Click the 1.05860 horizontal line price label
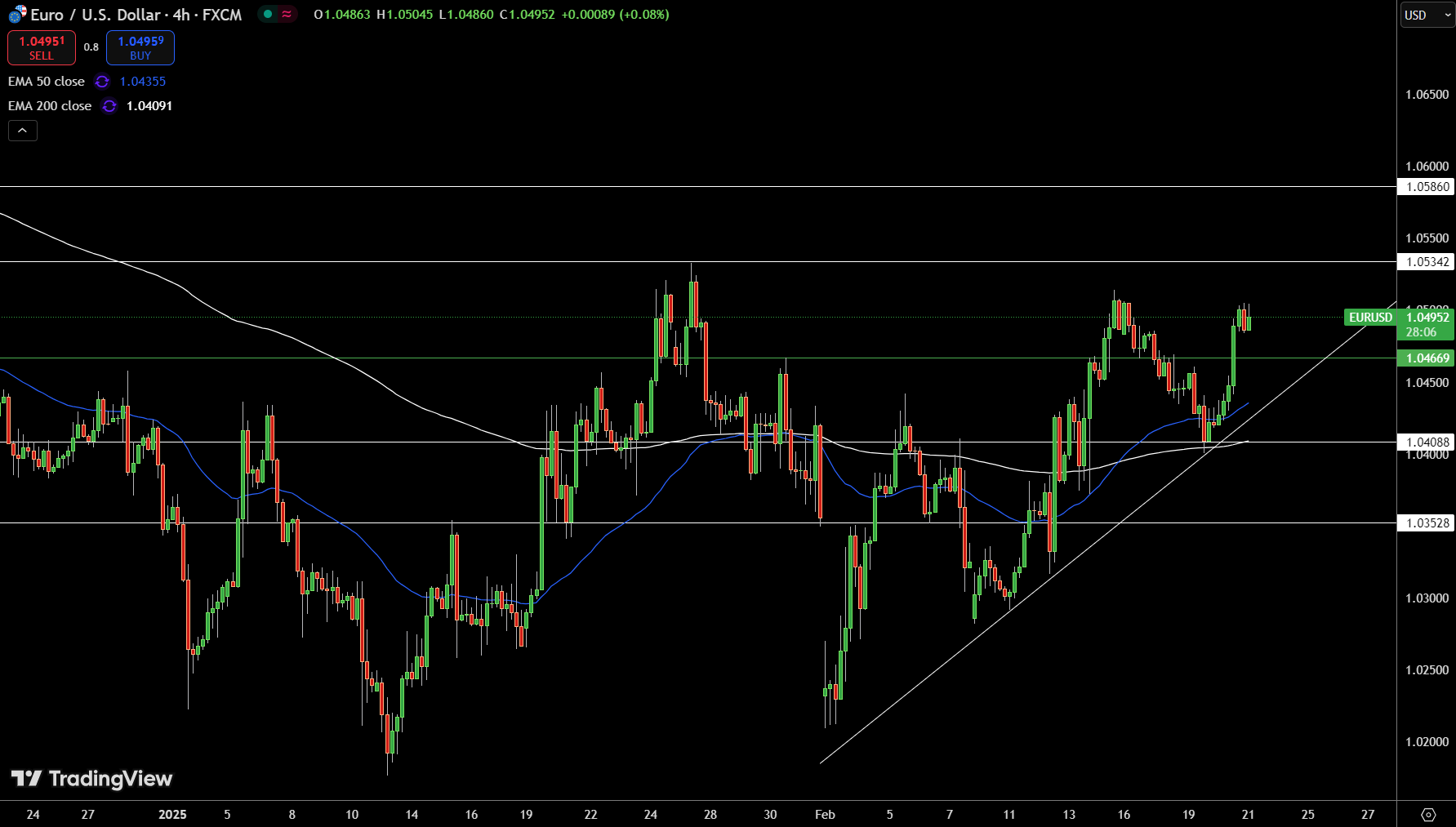This screenshot has height=827, width=1456. pos(1427,187)
